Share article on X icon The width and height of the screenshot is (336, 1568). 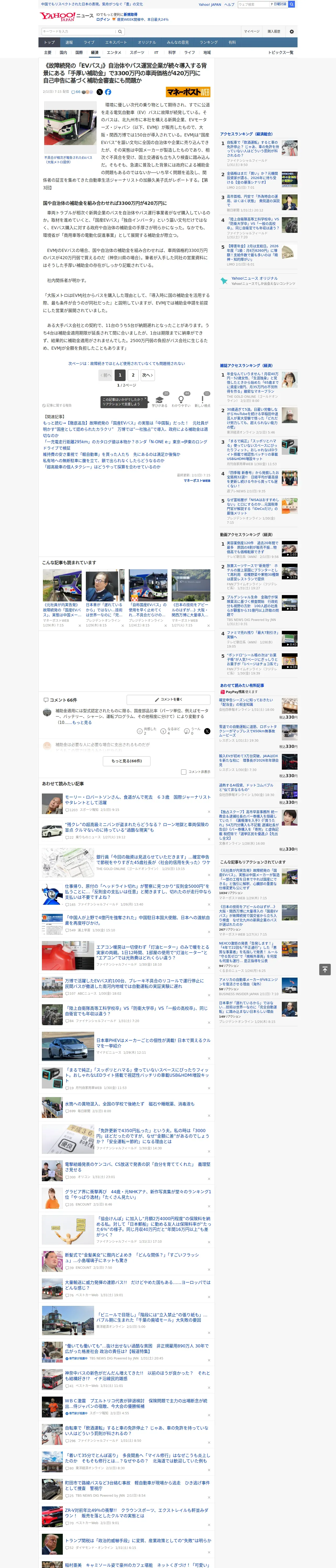[x=100, y=92]
